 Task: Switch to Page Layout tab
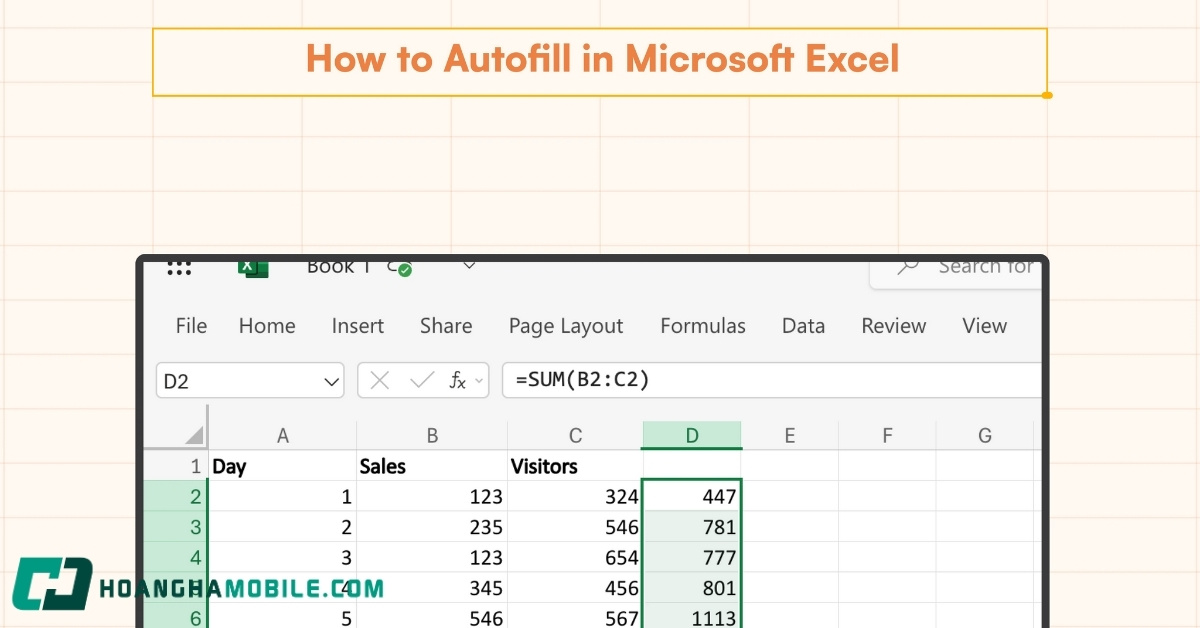566,326
